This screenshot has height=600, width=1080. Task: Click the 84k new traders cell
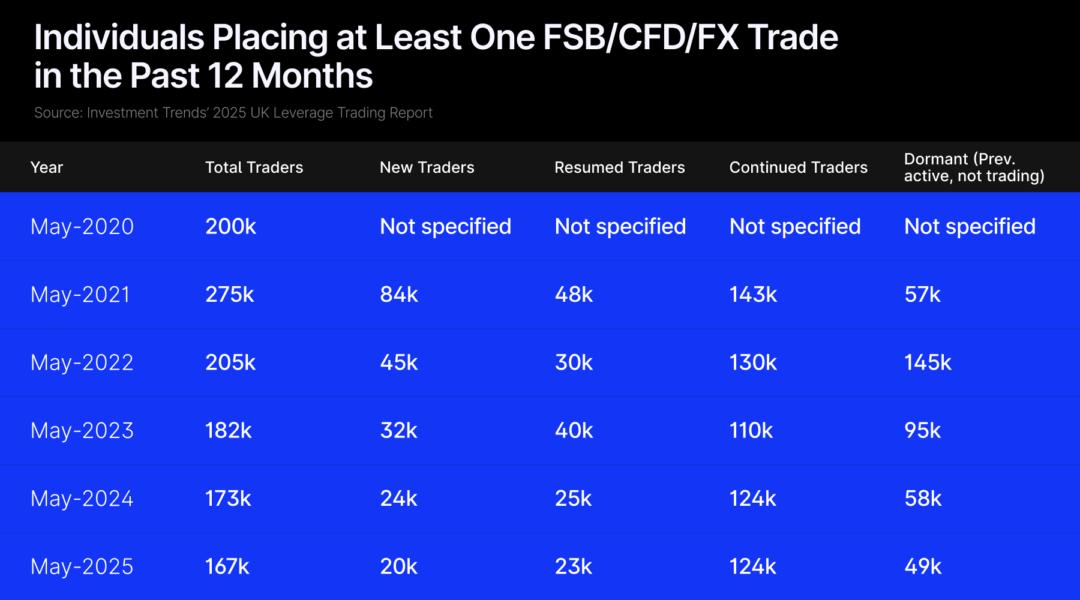point(399,295)
